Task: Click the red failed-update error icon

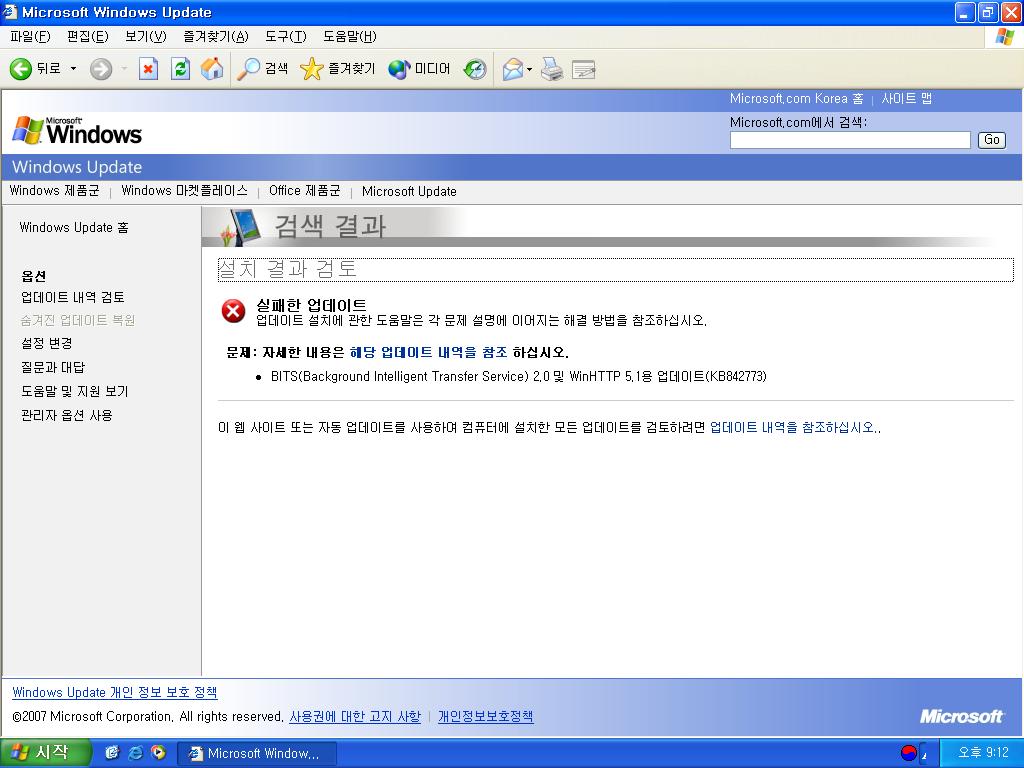Action: point(233,311)
